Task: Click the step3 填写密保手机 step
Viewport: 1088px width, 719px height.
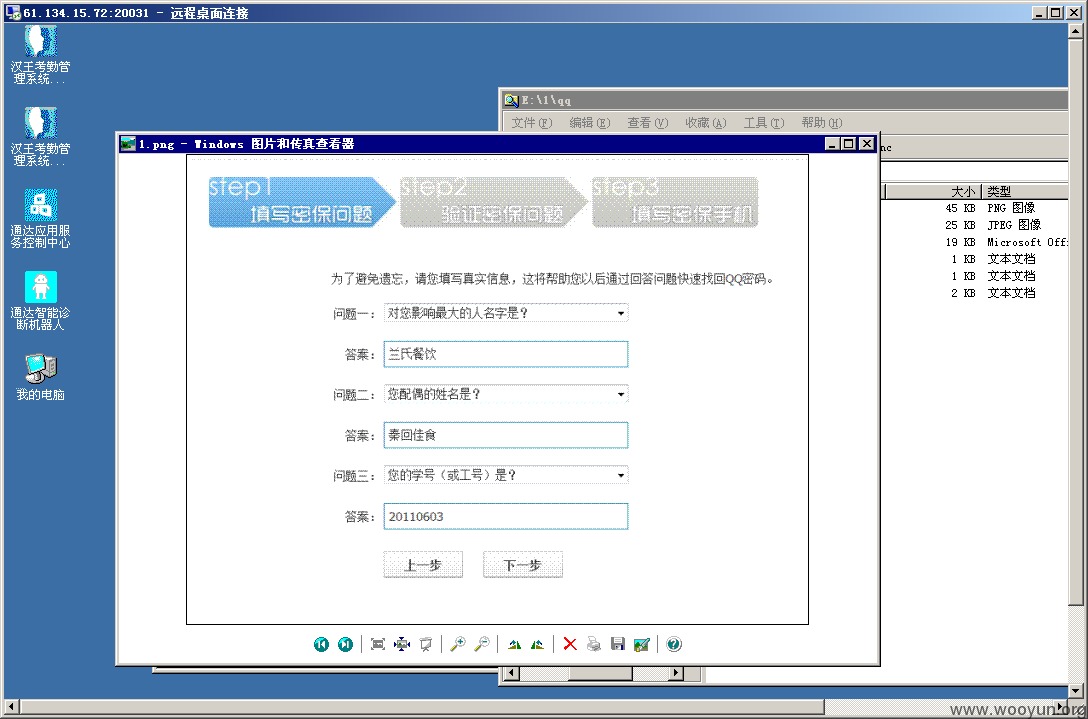Action: pyautogui.click(x=675, y=202)
